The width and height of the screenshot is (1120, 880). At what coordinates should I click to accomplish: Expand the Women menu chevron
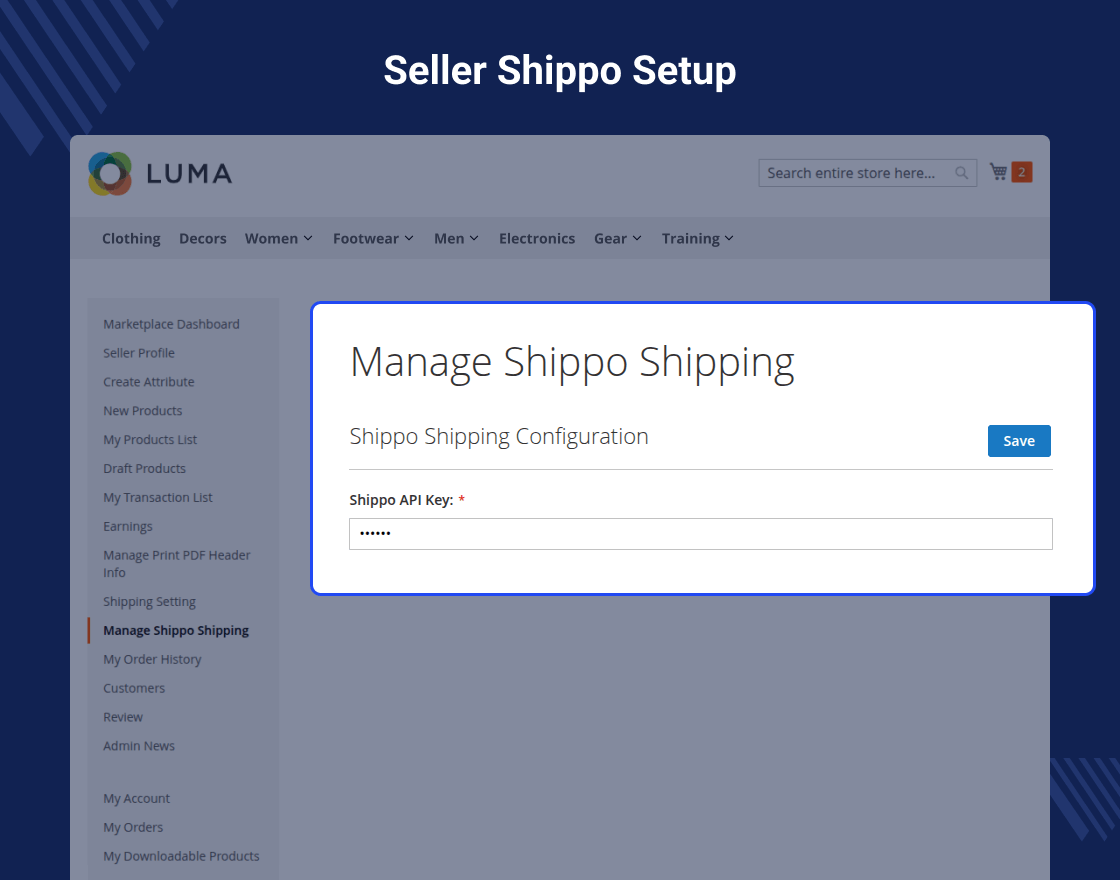click(x=308, y=239)
